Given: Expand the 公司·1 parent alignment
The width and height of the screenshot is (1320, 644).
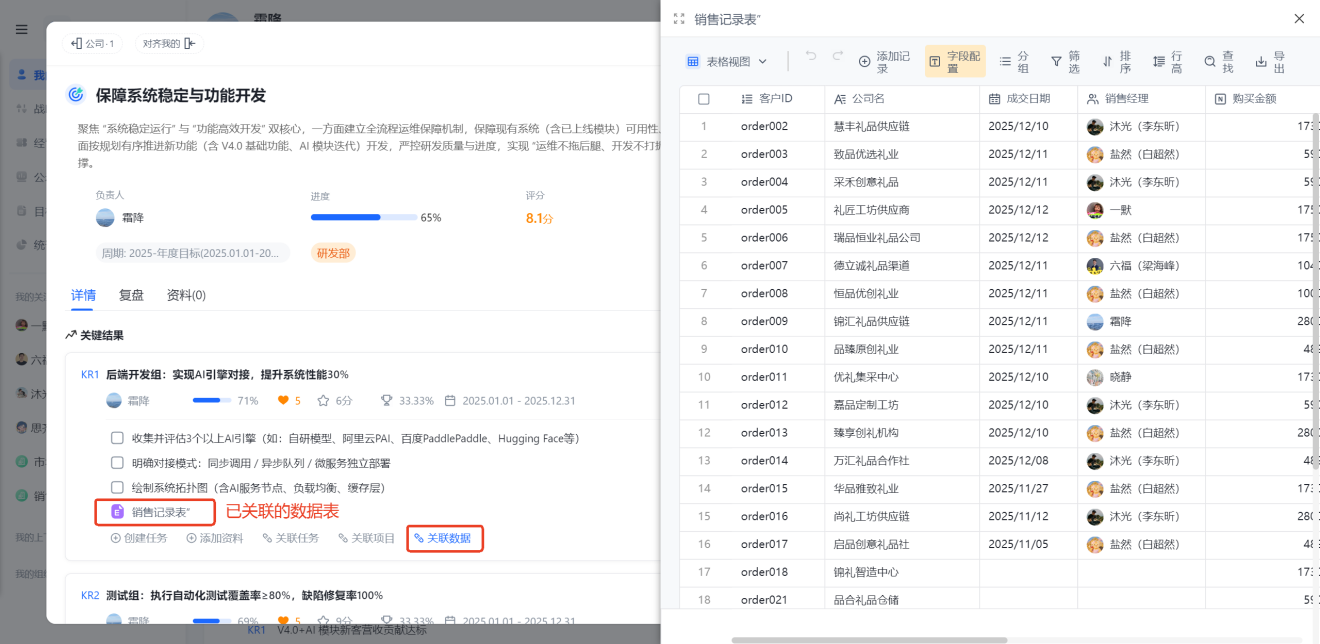Looking at the screenshot, I should tap(94, 43).
